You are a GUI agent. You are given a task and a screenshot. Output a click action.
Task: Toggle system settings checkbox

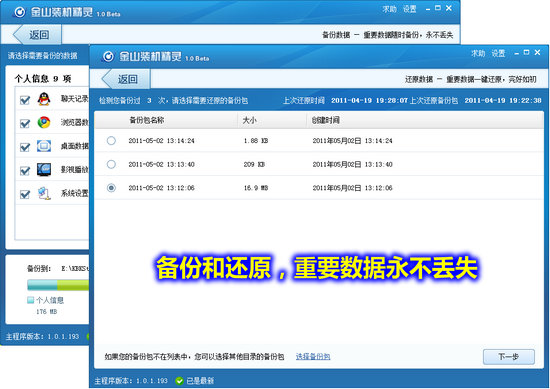pyautogui.click(x=25, y=194)
